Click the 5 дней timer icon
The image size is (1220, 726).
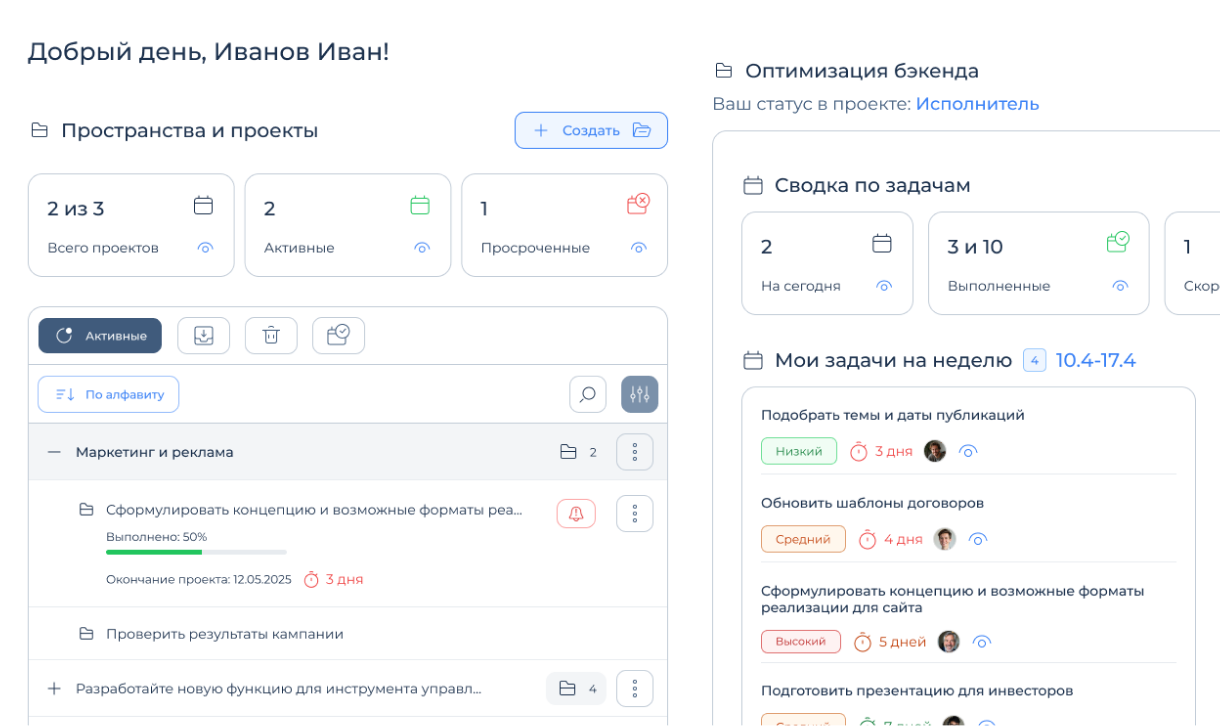862,642
